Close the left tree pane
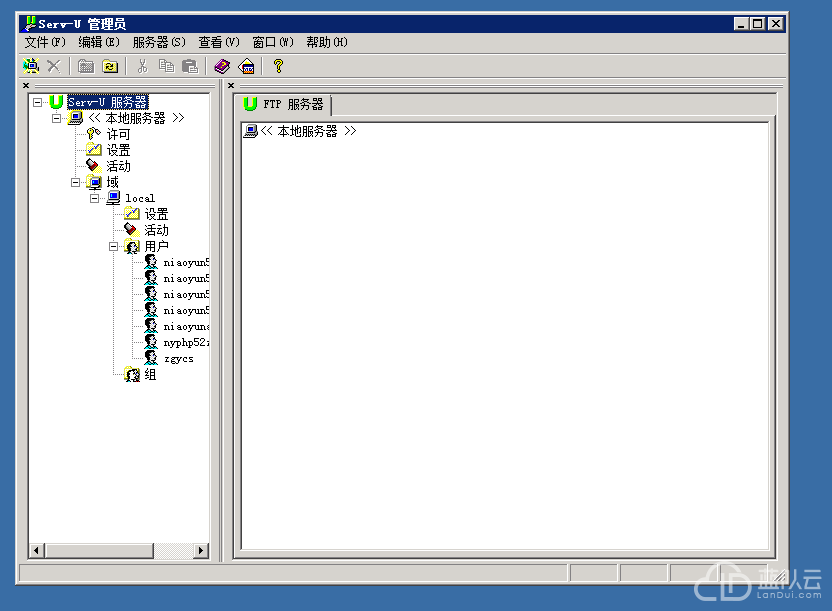This screenshot has width=832, height=611. pyautogui.click(x=25, y=85)
